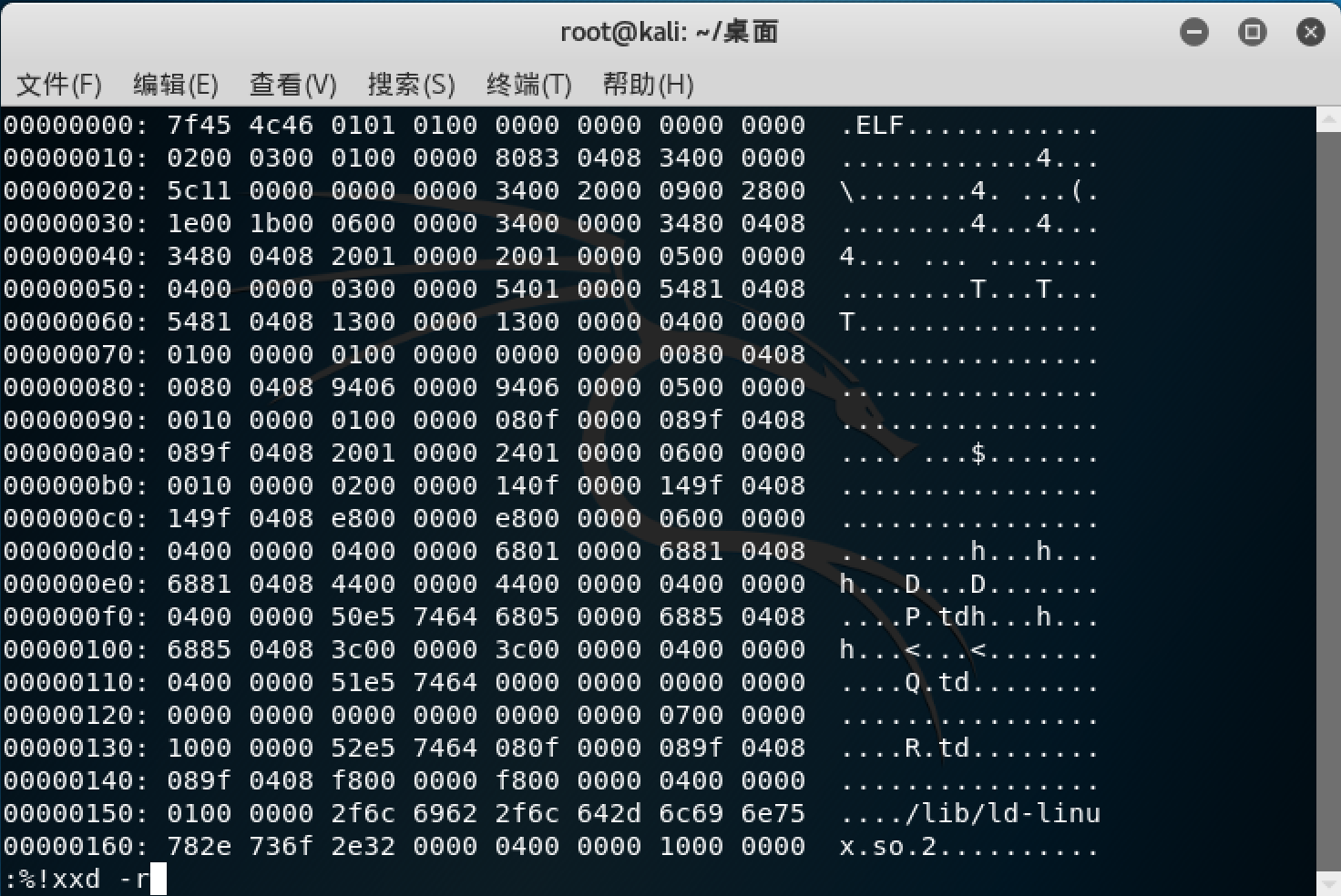The height and width of the screenshot is (896, 1341).
Task: Click the scrollbar up arrow
Action: 1328,119
